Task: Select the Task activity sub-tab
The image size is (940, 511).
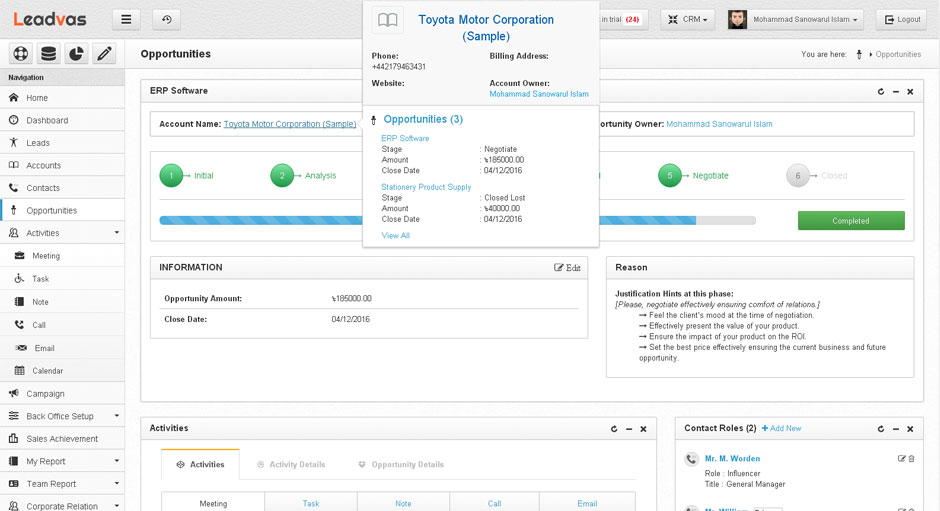Action: [x=311, y=503]
